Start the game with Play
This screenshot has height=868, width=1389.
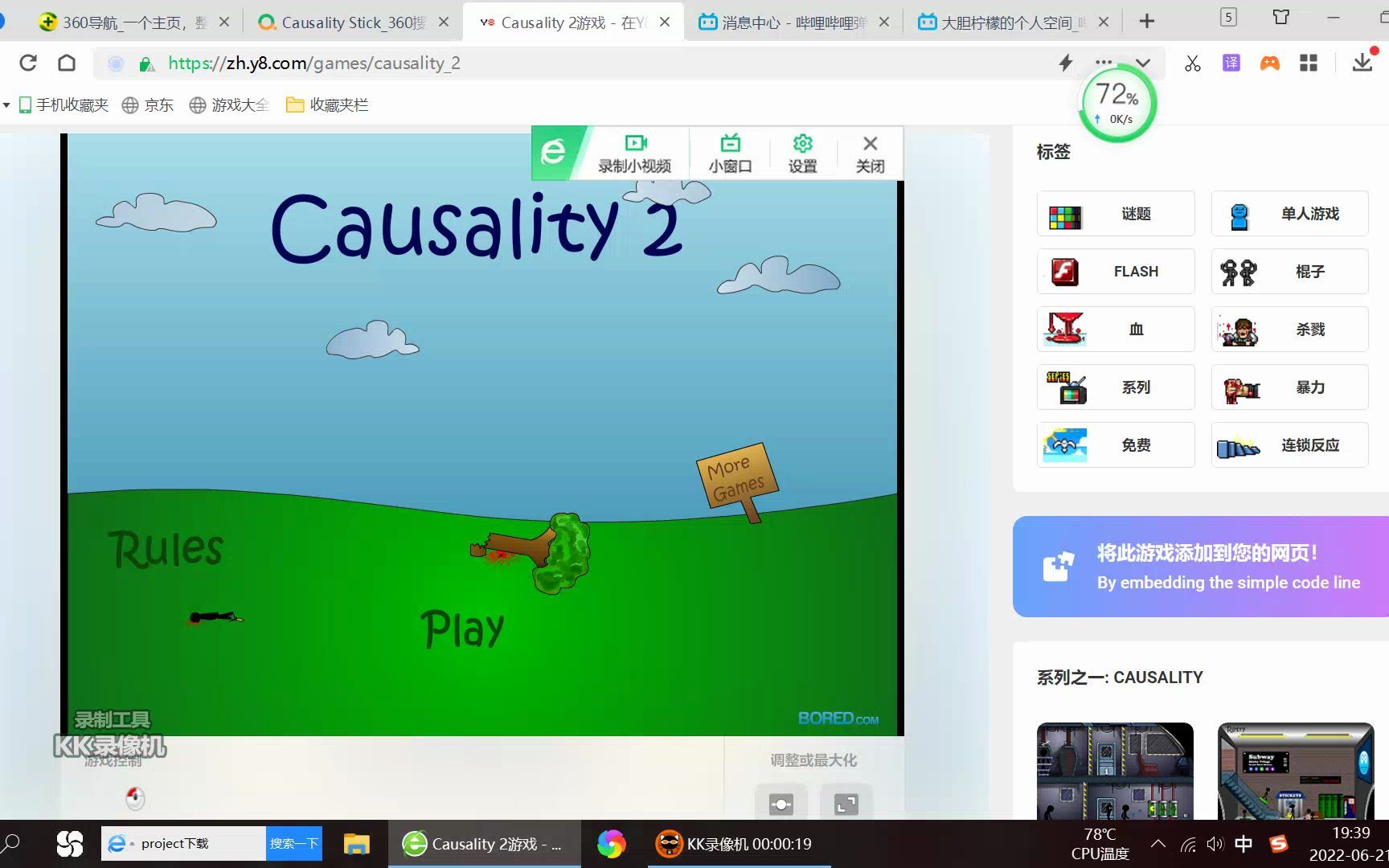click(x=462, y=628)
